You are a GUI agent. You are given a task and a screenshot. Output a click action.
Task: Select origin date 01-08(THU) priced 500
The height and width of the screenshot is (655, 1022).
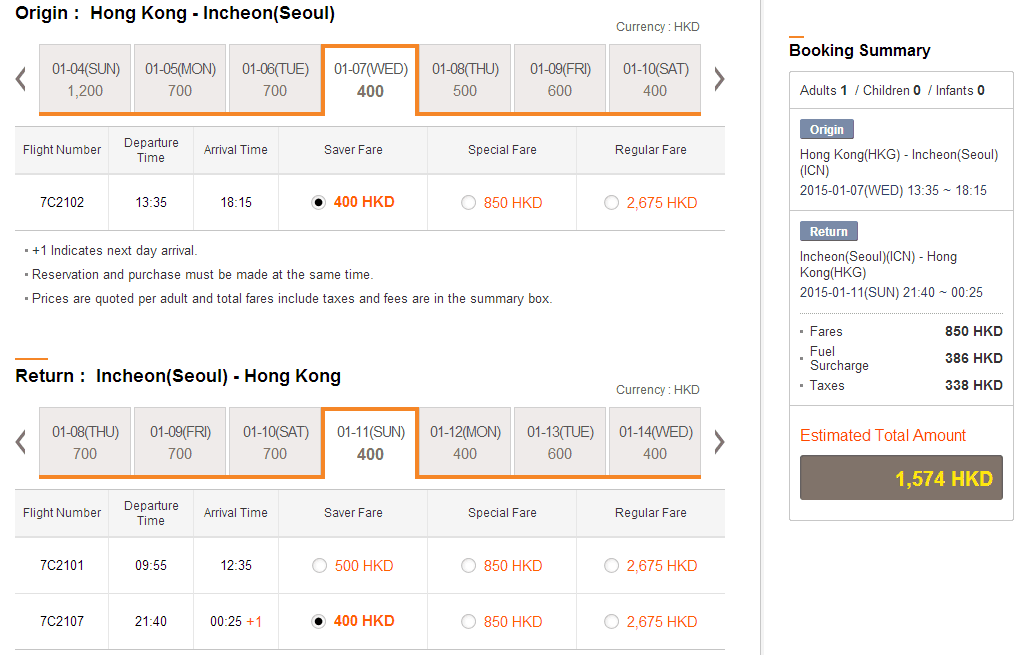tap(465, 79)
